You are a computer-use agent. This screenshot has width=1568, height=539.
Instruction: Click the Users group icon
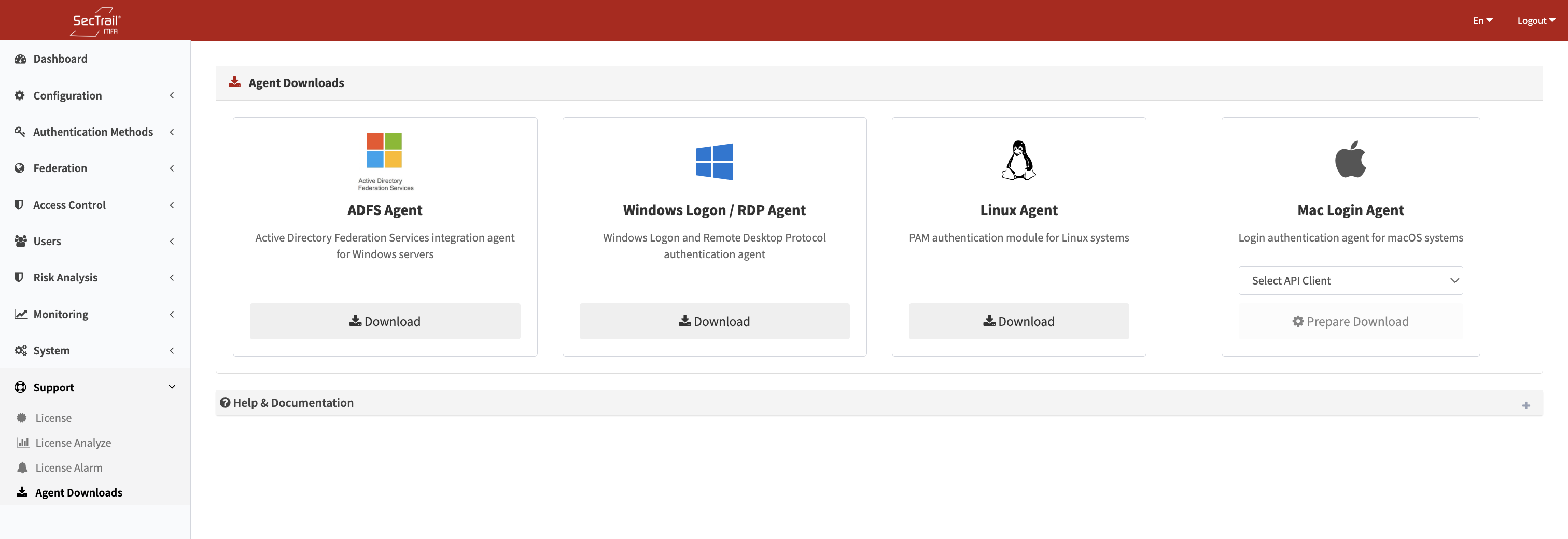tap(20, 241)
